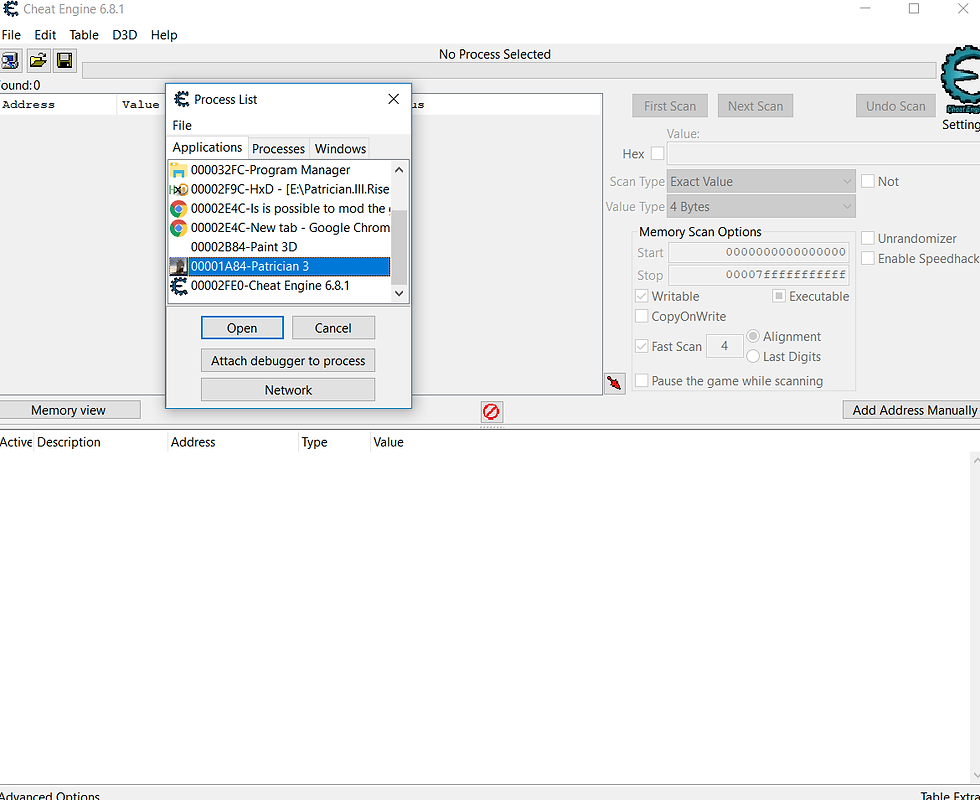
Task: Click the open file folder icon
Action: coord(38,61)
